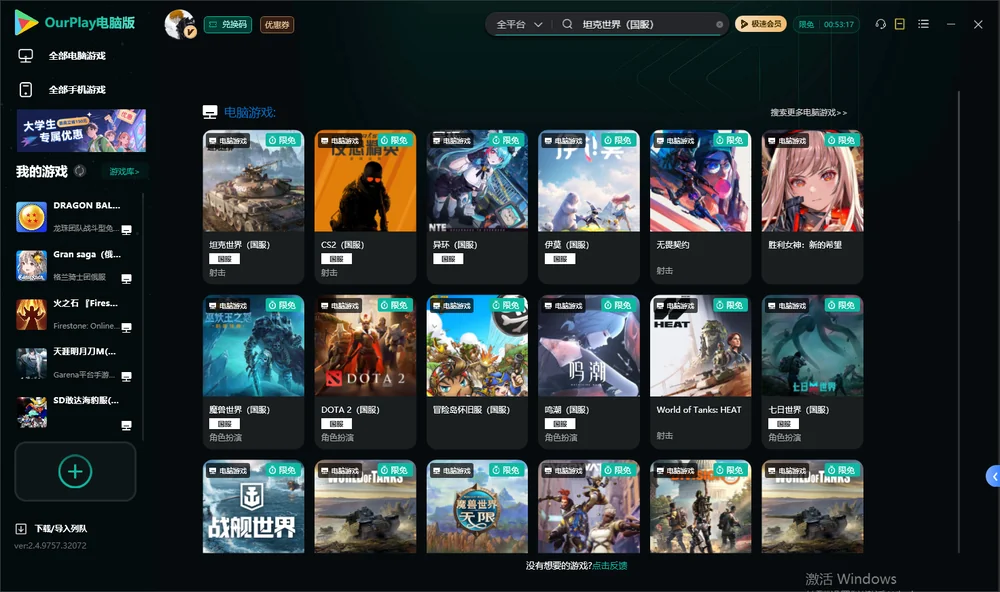The image size is (1000, 592).
Task: Click the PC icon on DRAGON BALL row
Action: (x=126, y=230)
